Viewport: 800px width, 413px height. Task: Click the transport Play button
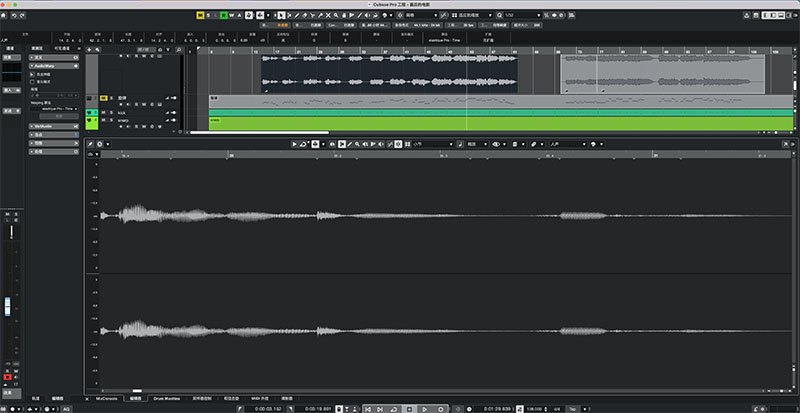coord(424,409)
